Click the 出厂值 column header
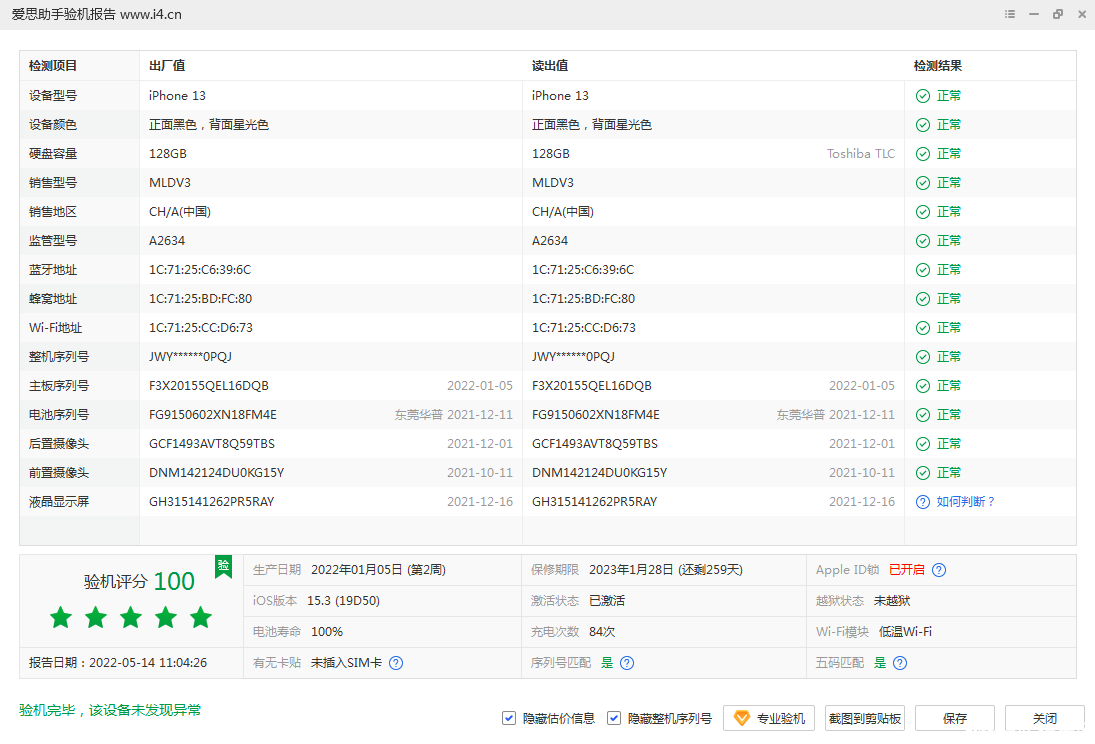This screenshot has height=744, width=1095. click(167, 66)
